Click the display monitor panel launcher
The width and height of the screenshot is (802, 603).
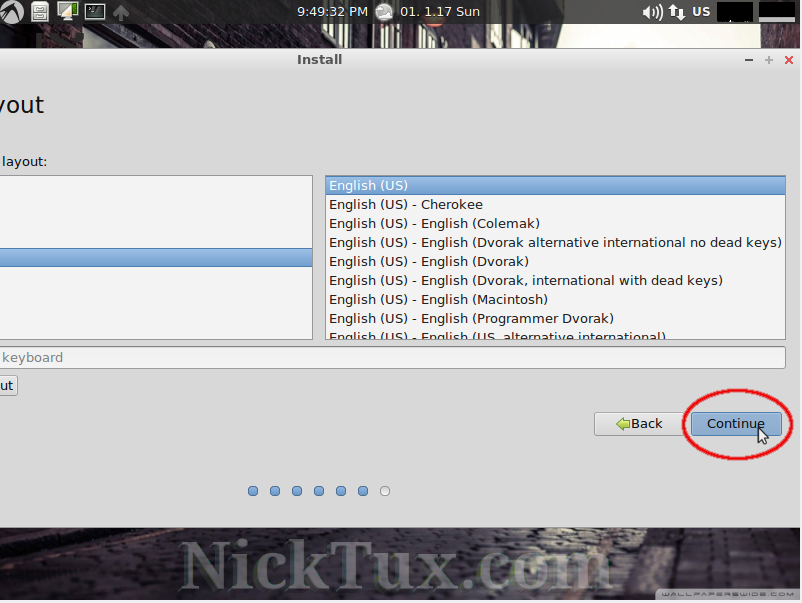click(67, 12)
